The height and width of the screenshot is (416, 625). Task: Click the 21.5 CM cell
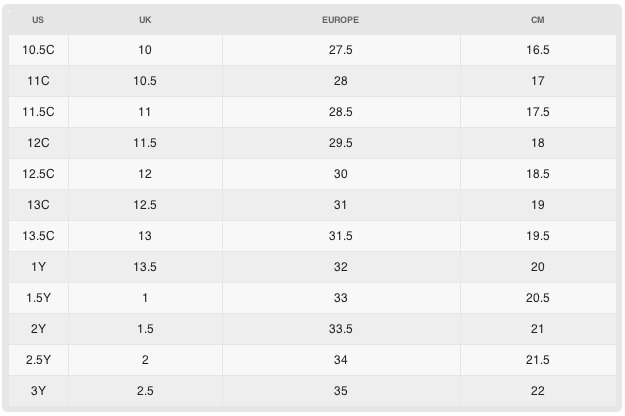pyautogui.click(x=538, y=360)
